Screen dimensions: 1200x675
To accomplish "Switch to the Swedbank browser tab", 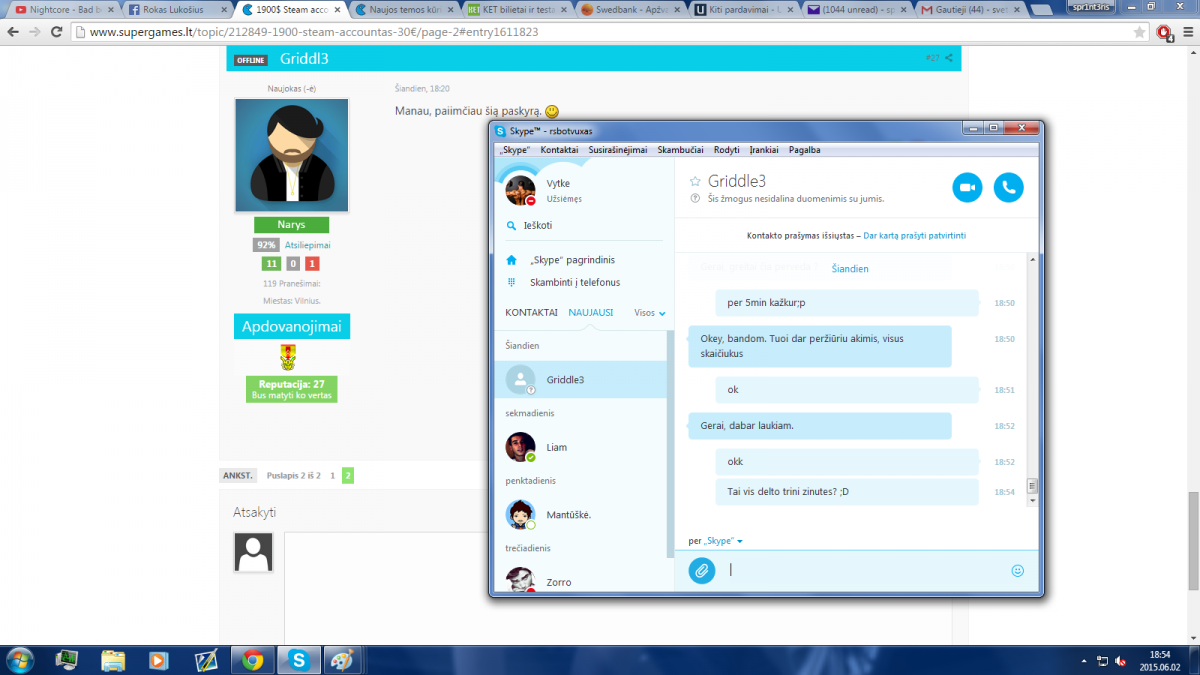I will click(x=633, y=10).
